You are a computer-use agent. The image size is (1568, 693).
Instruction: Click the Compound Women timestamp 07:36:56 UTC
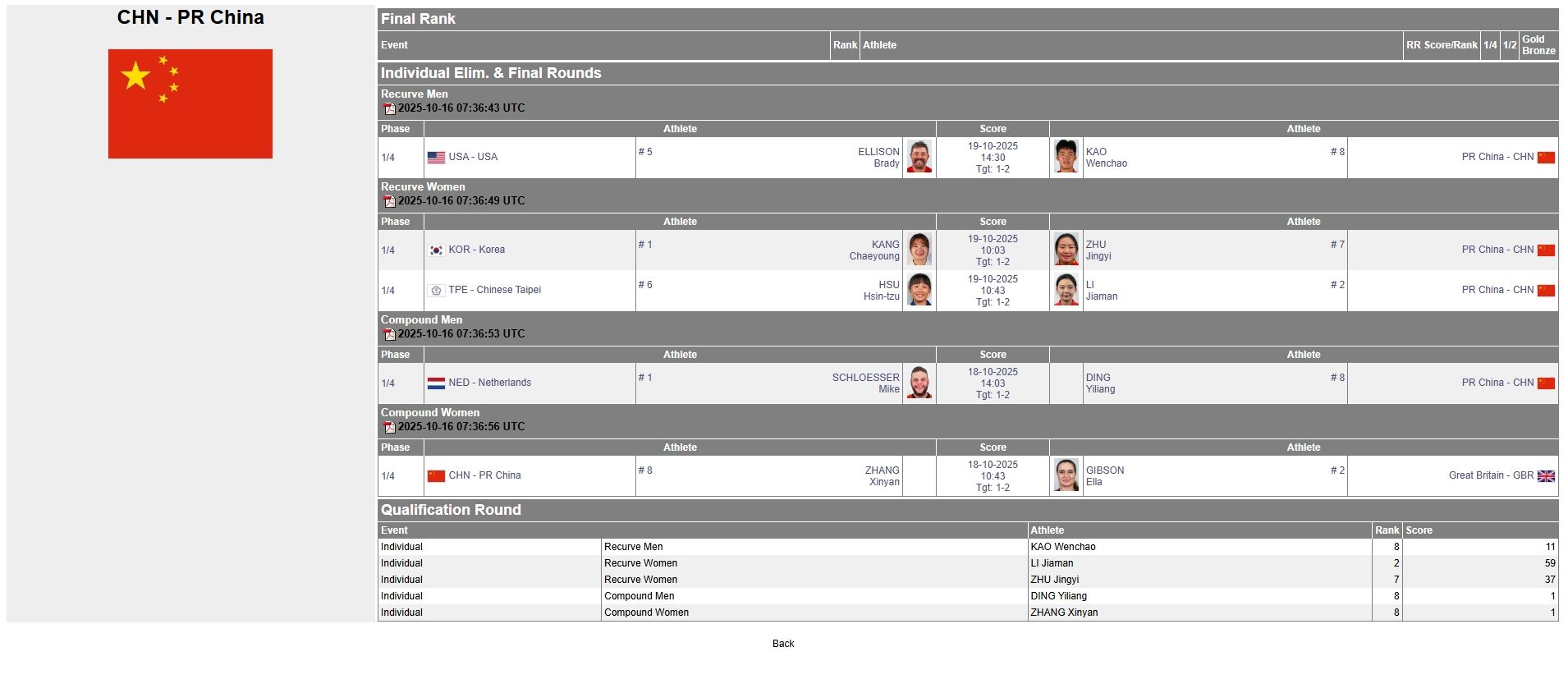coord(461,427)
